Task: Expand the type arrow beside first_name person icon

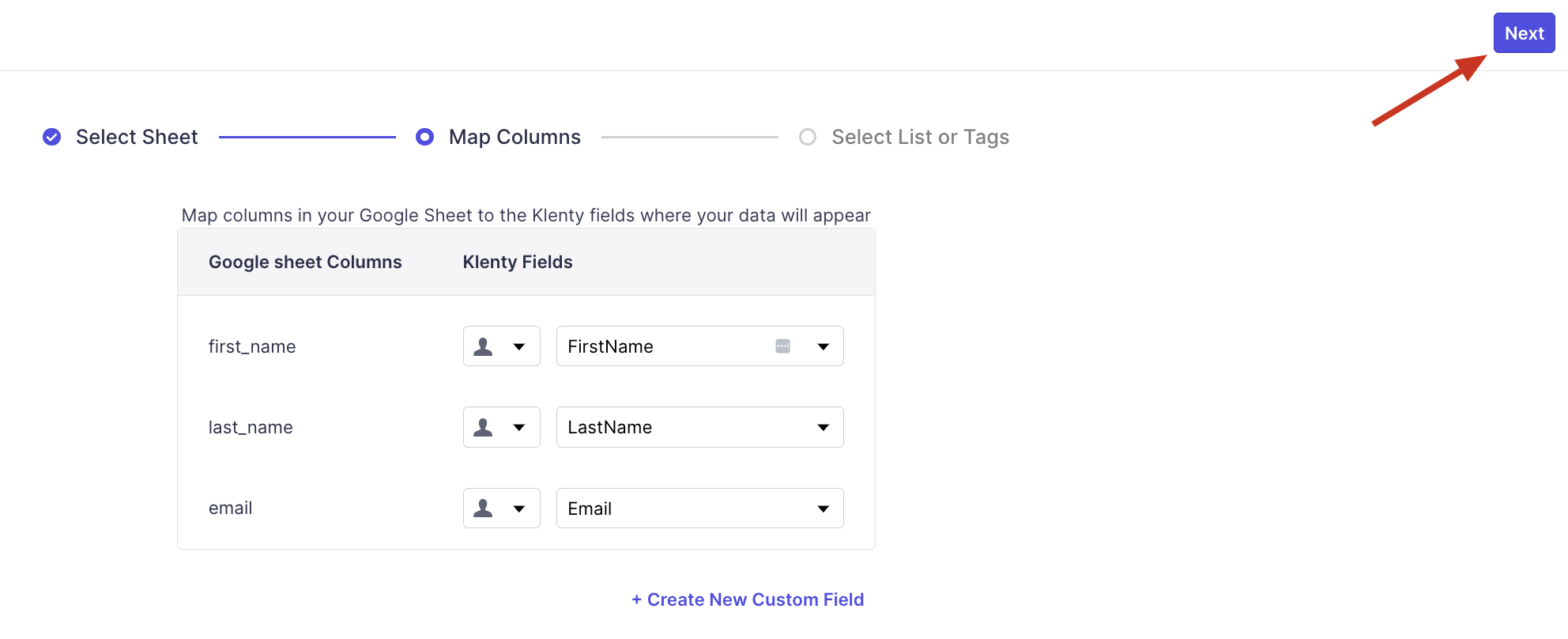Action: (x=519, y=346)
